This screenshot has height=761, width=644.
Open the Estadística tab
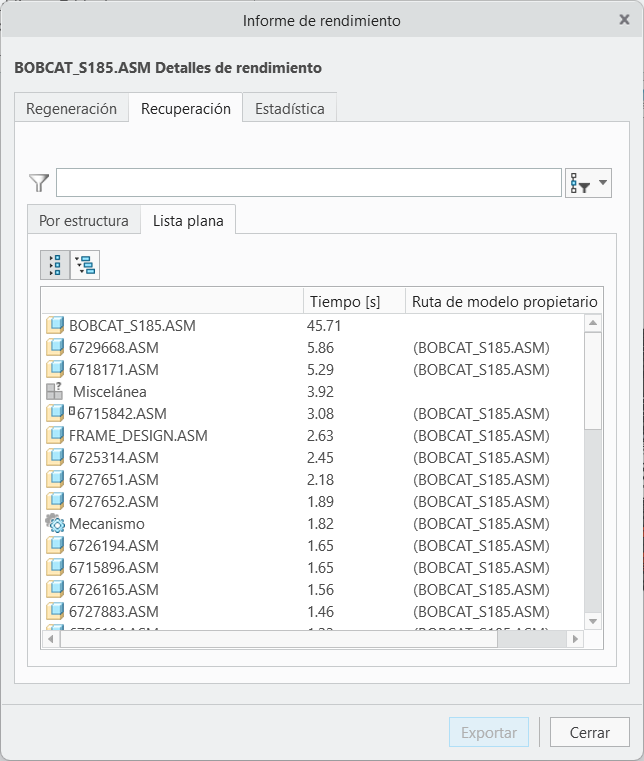290,108
